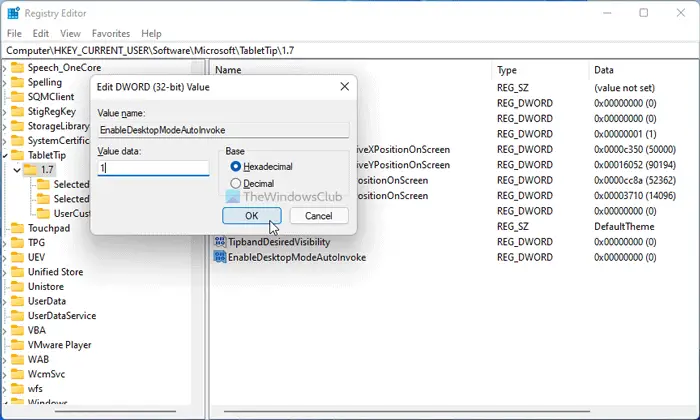The image size is (700, 420).
Task: Click the DefaultTheme data cell
Action: click(624, 226)
